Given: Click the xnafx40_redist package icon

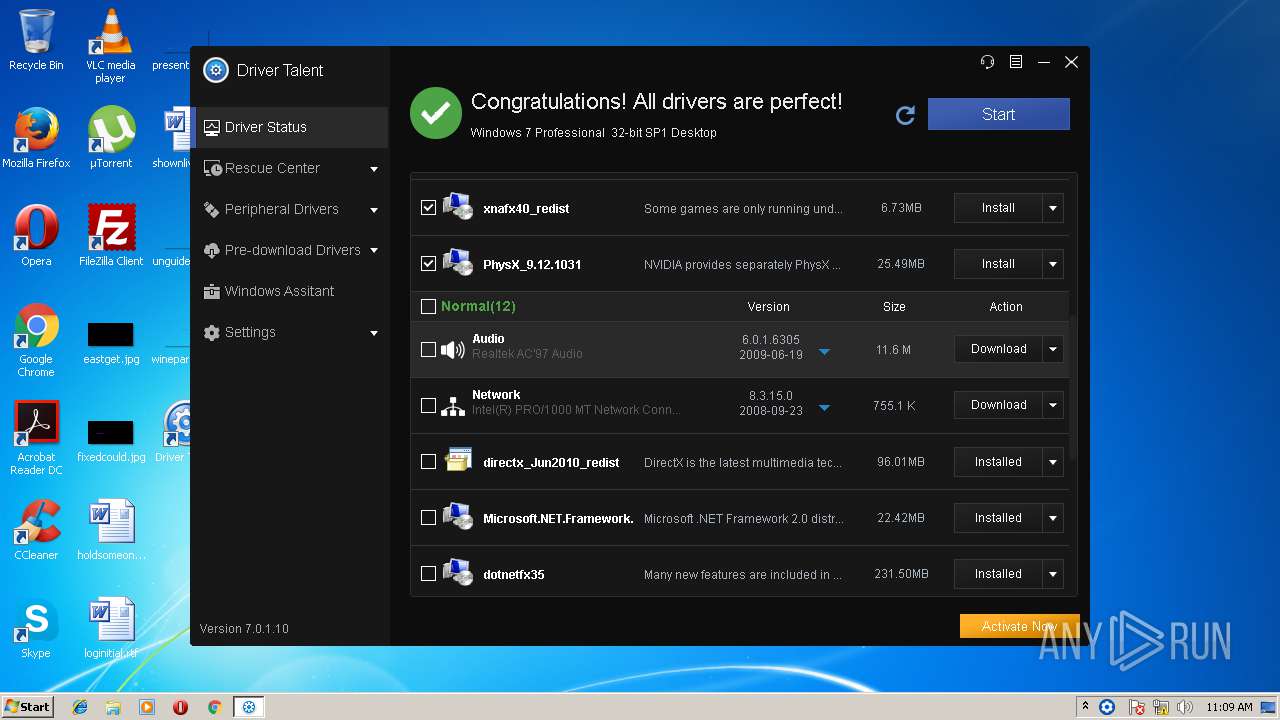Looking at the screenshot, I should point(458,207).
